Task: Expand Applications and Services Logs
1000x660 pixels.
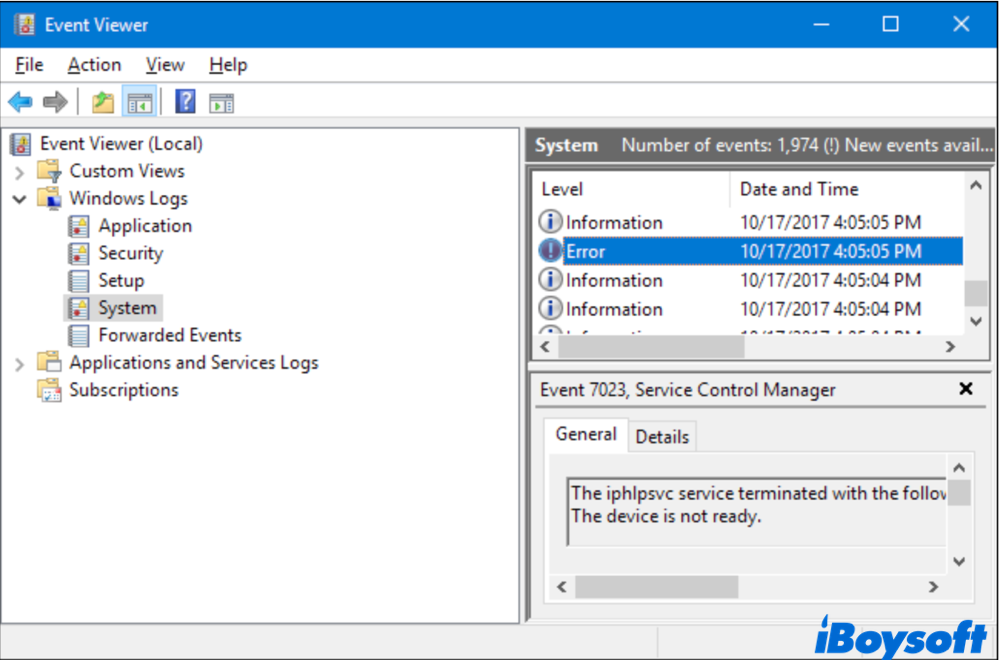Action: 20,364
